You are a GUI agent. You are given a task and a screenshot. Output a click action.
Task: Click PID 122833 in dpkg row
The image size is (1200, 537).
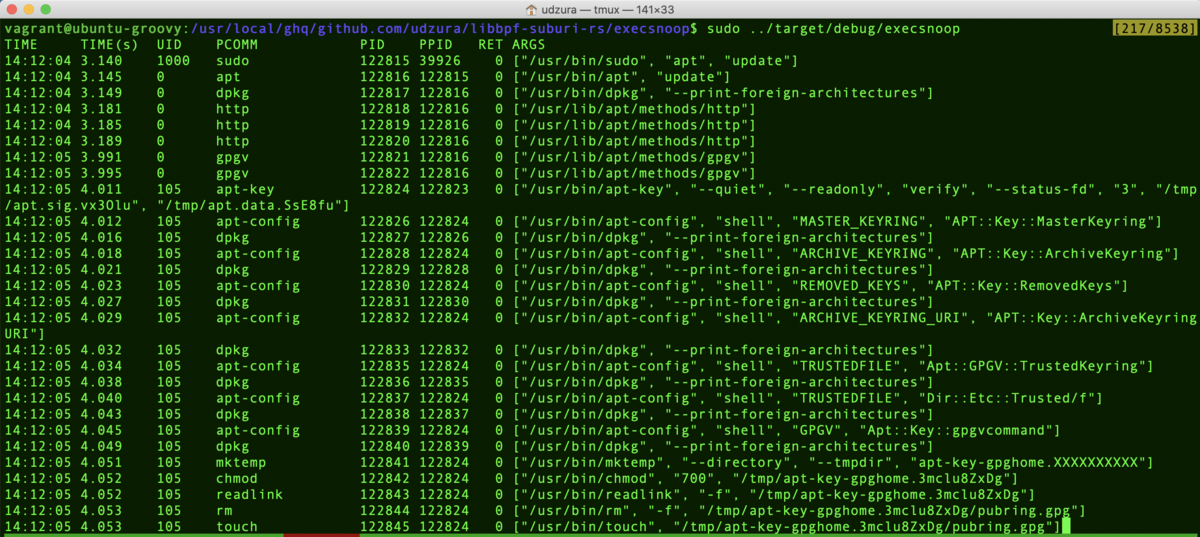coord(385,349)
